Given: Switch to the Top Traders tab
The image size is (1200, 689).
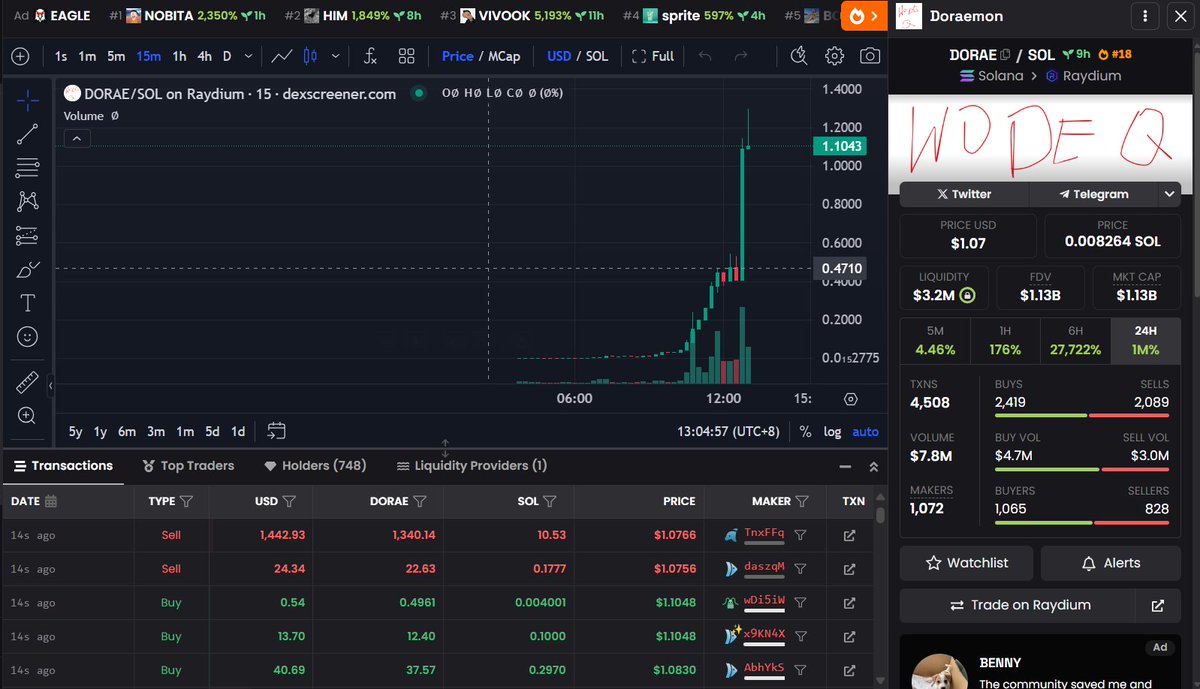Looking at the screenshot, I should [188, 466].
